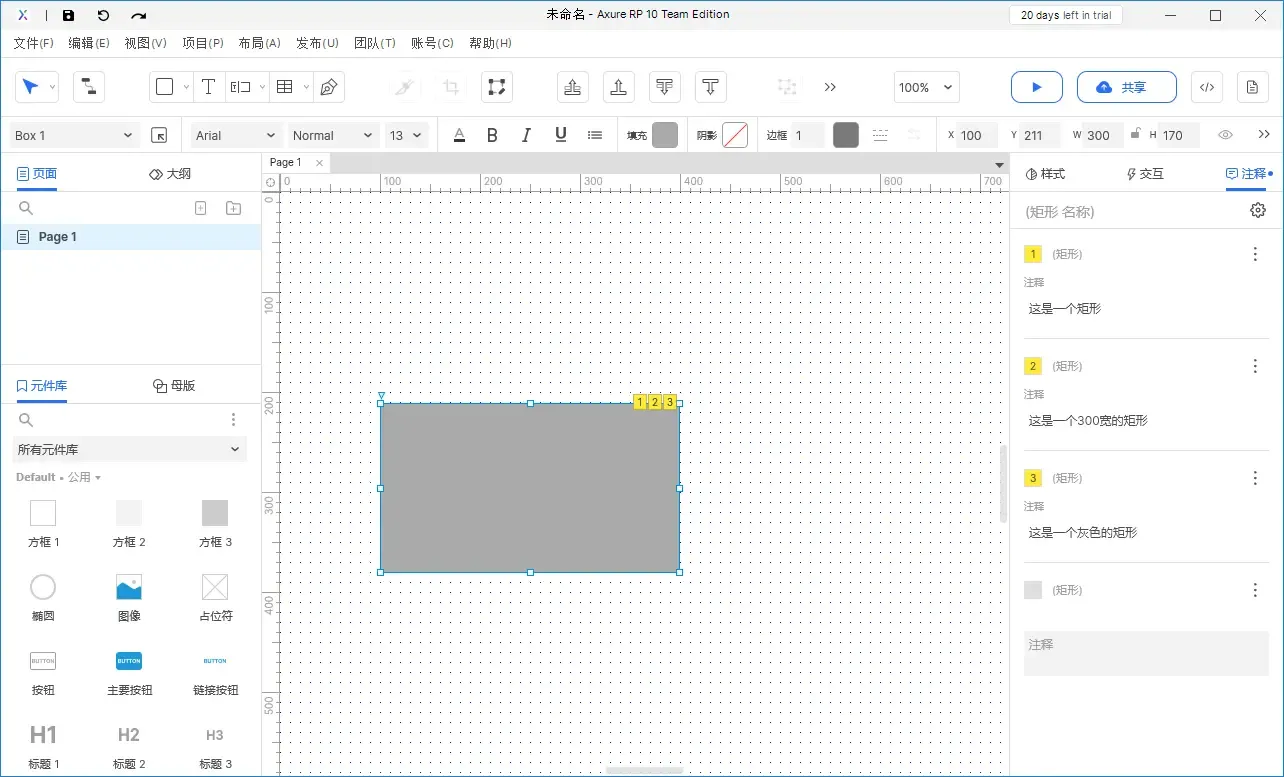Select the Text tool in toolbar
Screen dimensions: 1284x777
208,87
